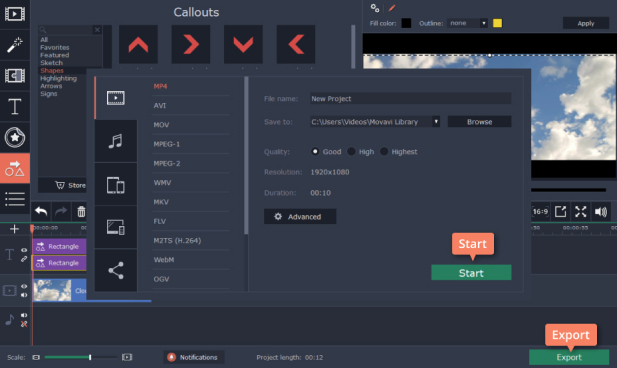The image size is (617, 368).
Task: Toggle fullscreen preview icon
Action: 580,212
